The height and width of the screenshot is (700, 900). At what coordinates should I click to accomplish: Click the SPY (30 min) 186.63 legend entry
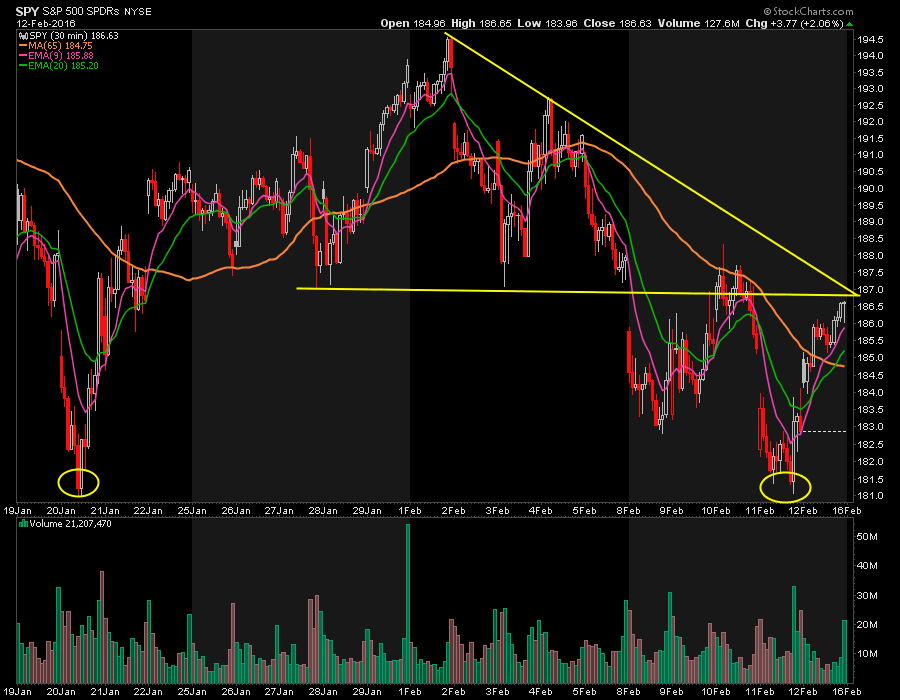74,36
